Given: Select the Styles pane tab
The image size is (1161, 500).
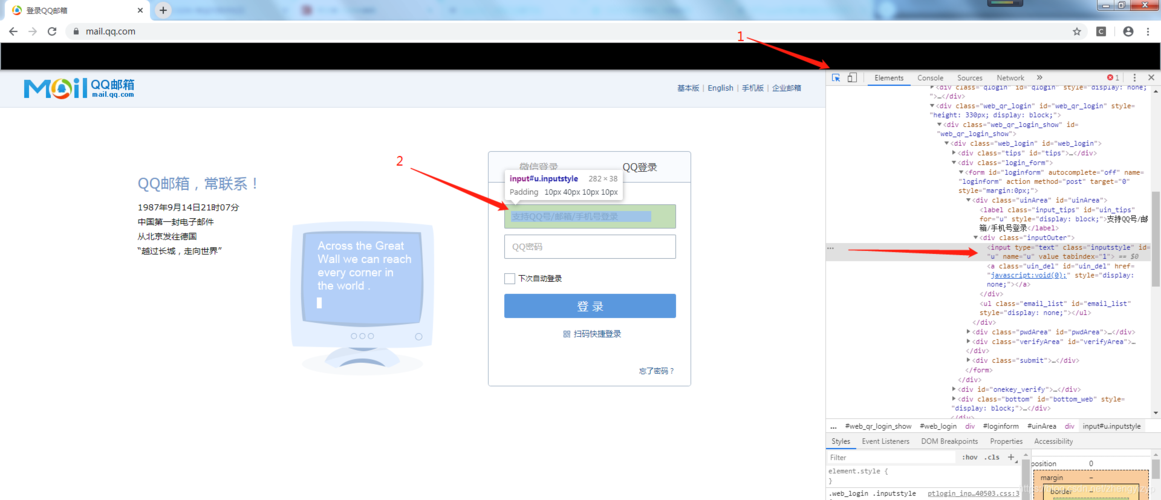Looking at the screenshot, I should [x=840, y=441].
